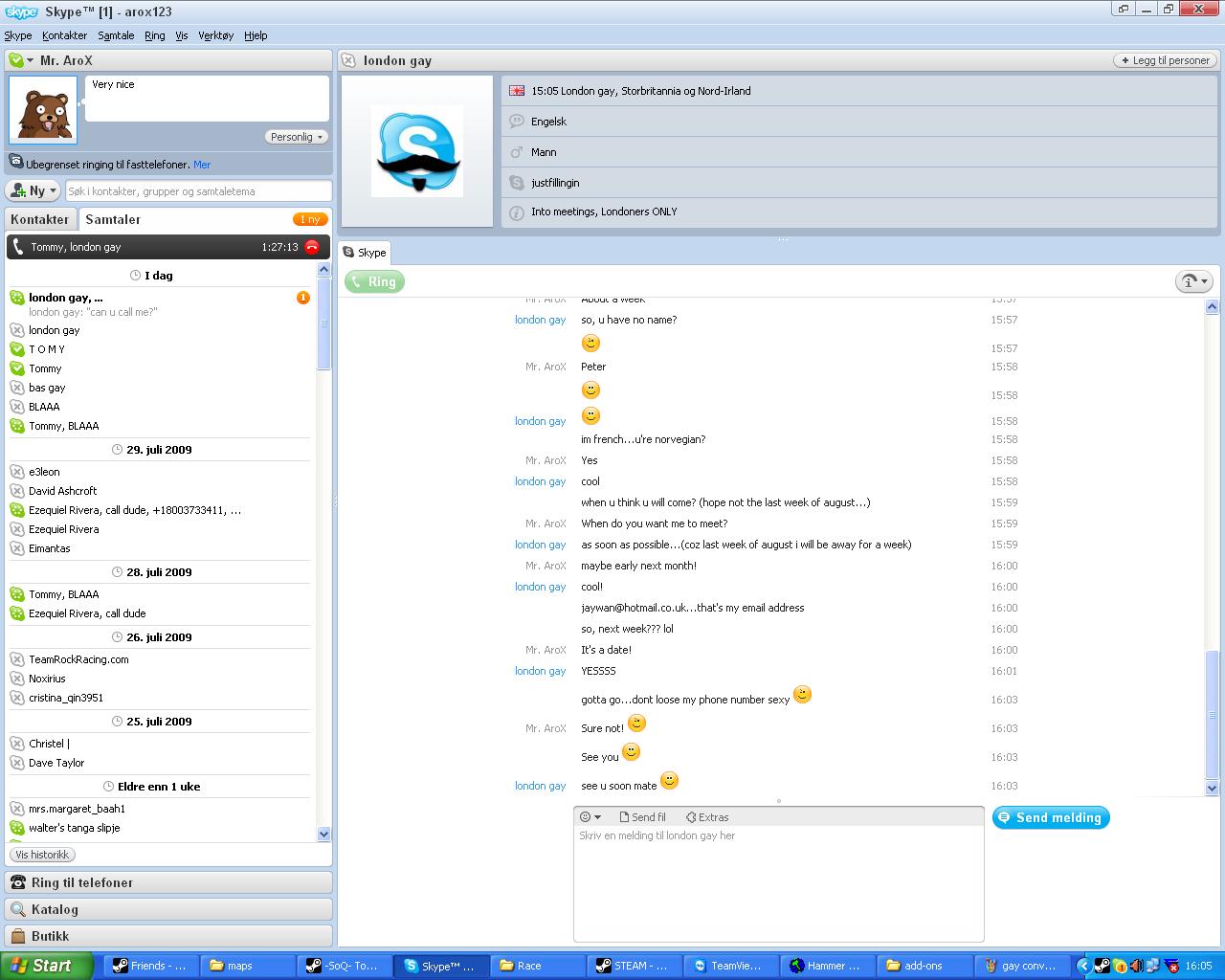Open the Windows Start menu

pos(46,966)
